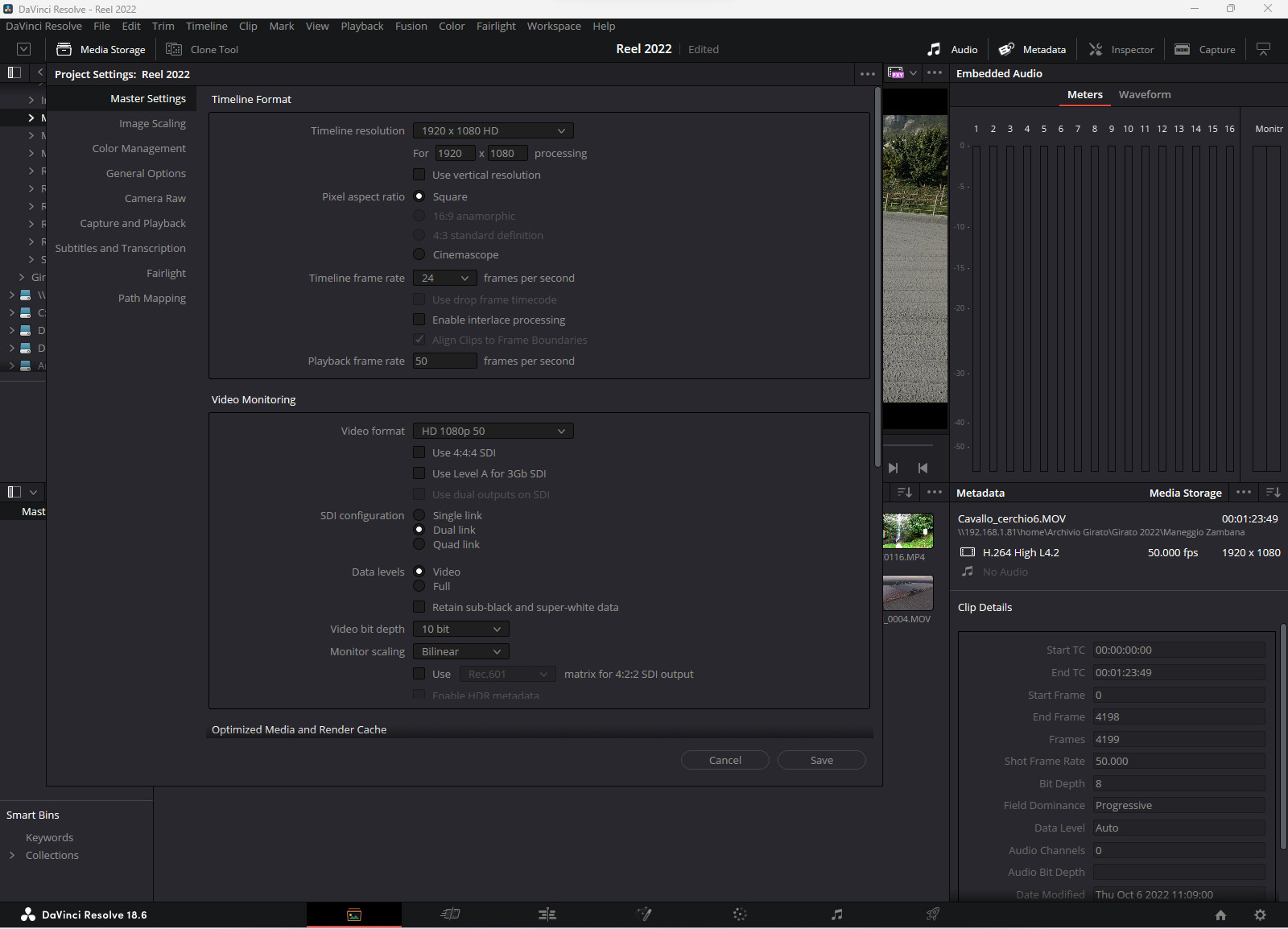Open the Project Manager home icon
1288x929 pixels.
tap(1220, 915)
